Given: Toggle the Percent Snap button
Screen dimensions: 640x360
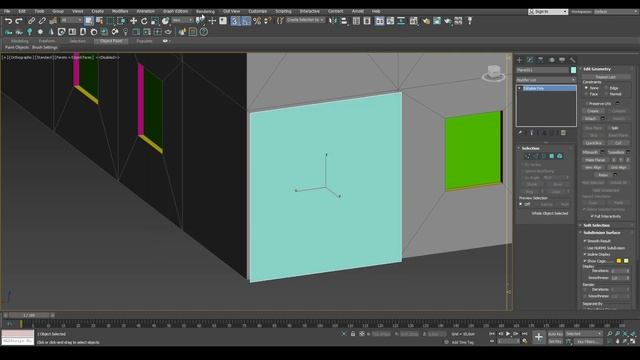Looking at the screenshot, I should (257, 21).
